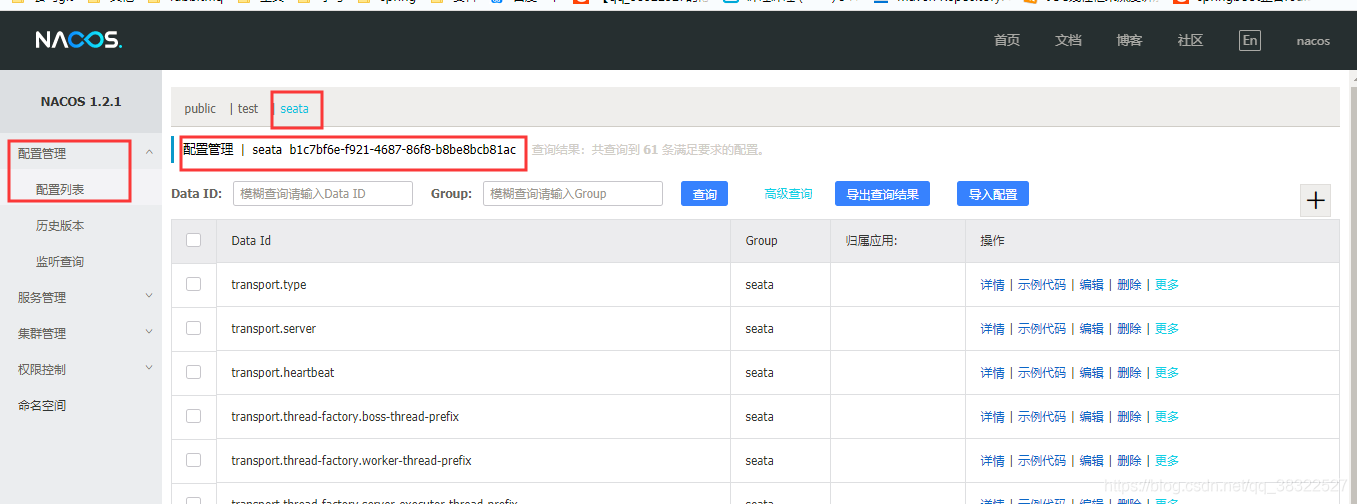Open 详情 for transport.thread-factory.boss-thread-prefix
Viewport: 1357px width, 504px height.
(x=992, y=417)
